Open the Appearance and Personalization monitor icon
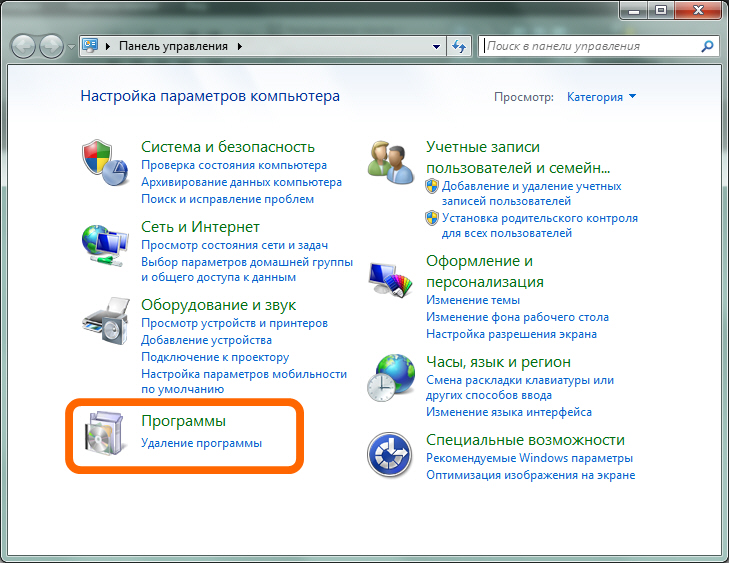 (x=391, y=280)
